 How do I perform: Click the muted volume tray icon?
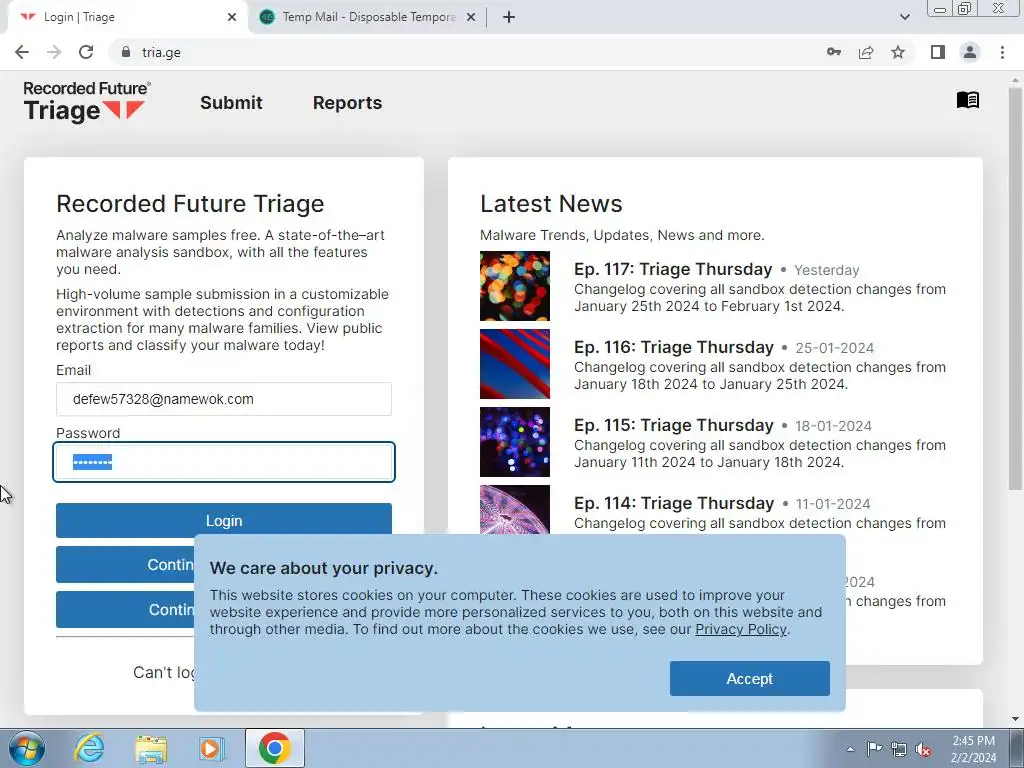[x=923, y=749]
